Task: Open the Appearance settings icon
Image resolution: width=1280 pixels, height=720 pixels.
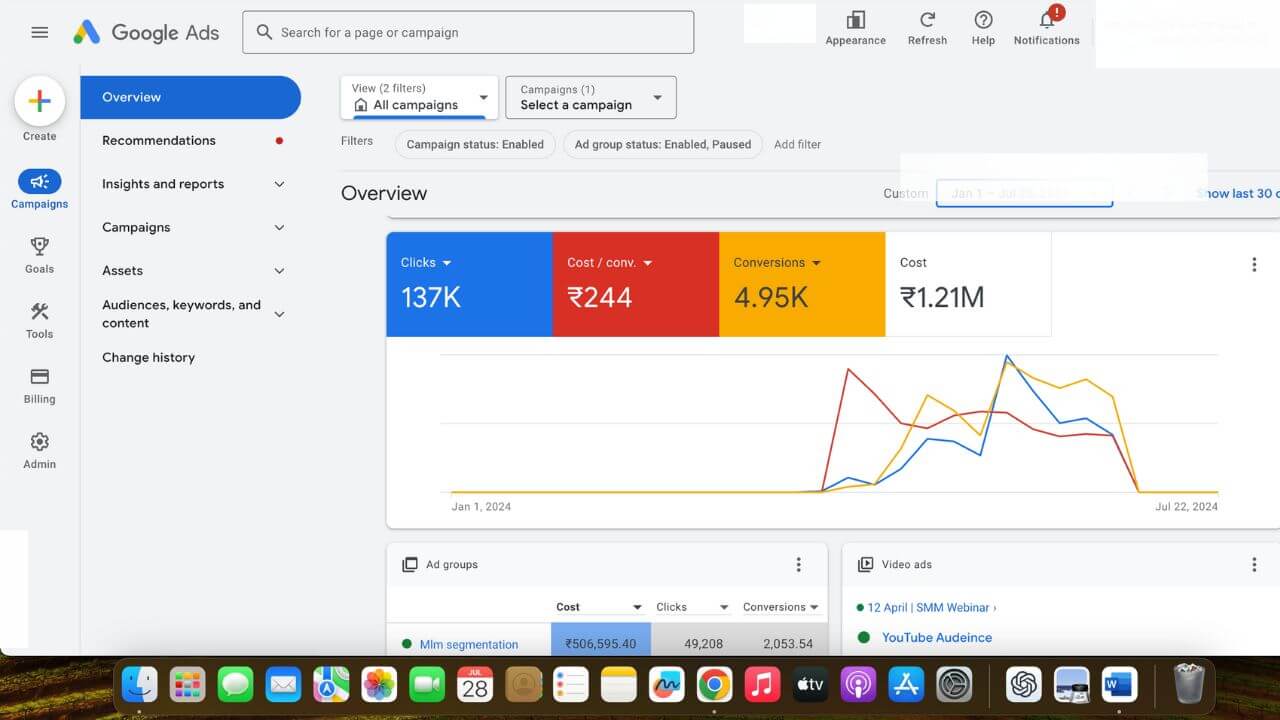Action: [x=855, y=21]
